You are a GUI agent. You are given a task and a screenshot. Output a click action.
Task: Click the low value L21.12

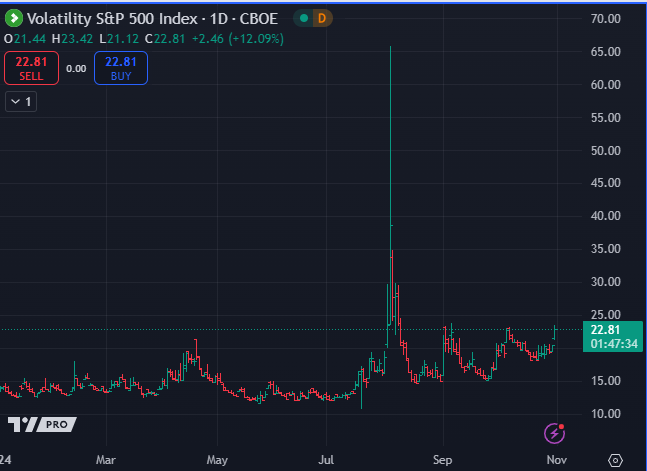pos(119,39)
